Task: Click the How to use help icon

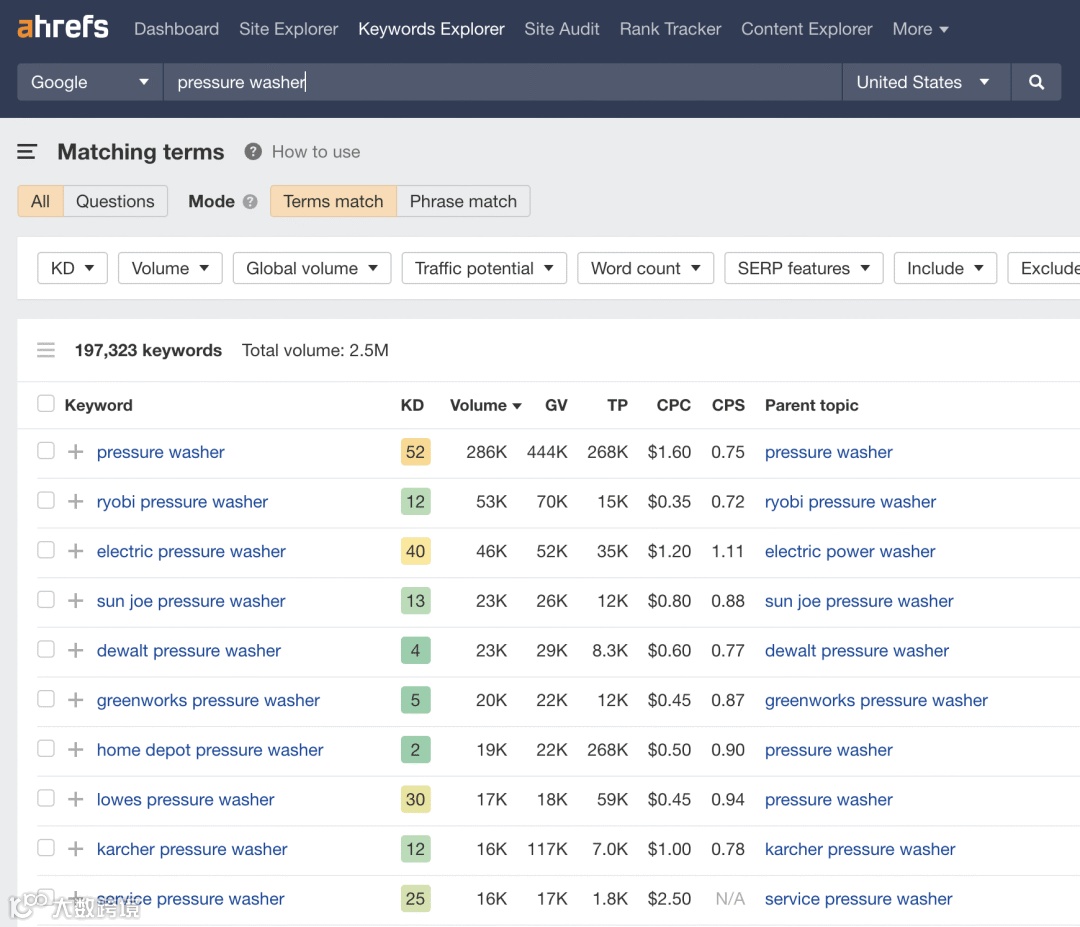Action: (253, 152)
